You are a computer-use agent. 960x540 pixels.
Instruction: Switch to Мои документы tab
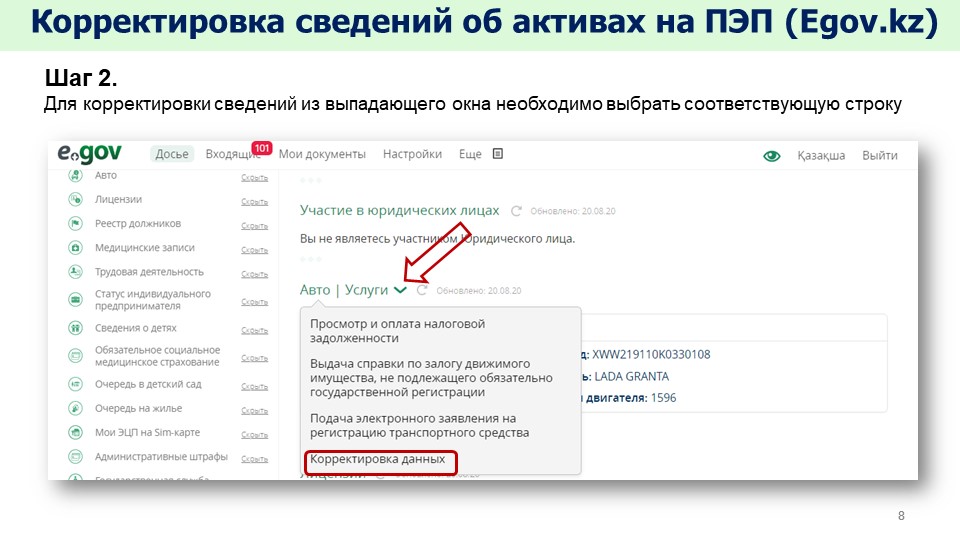(x=322, y=154)
